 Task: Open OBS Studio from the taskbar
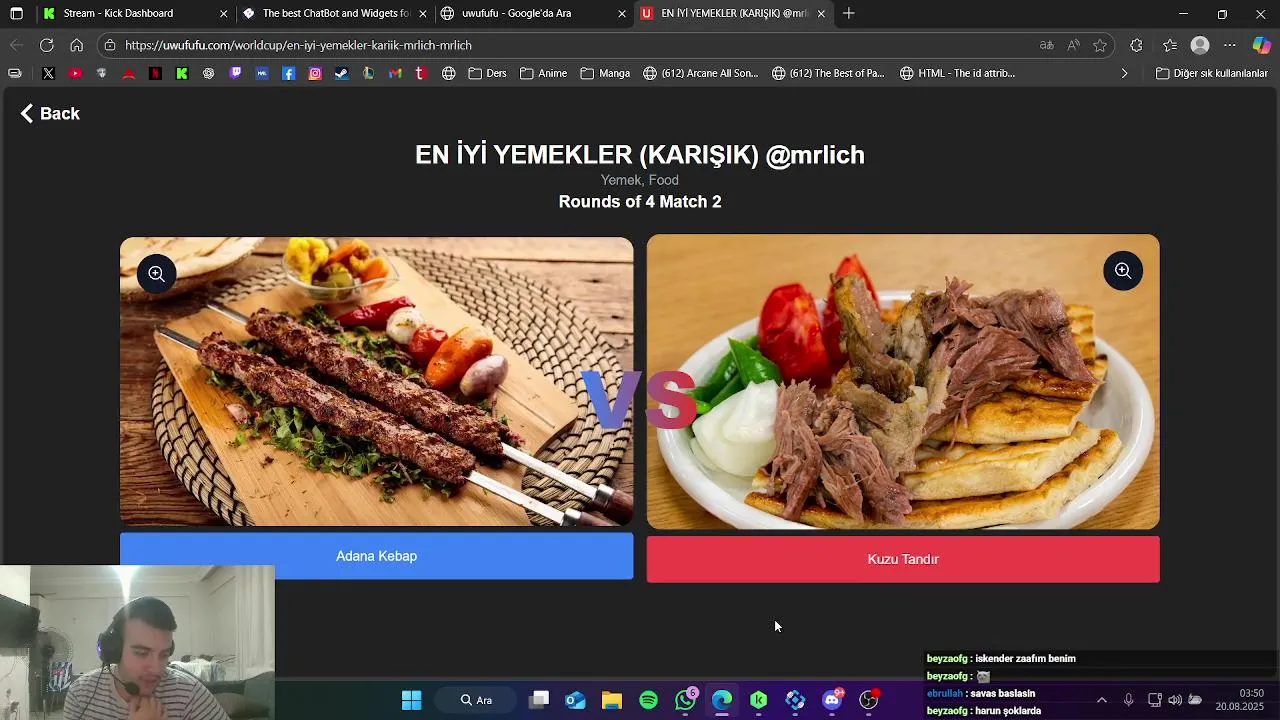pyautogui.click(x=869, y=700)
